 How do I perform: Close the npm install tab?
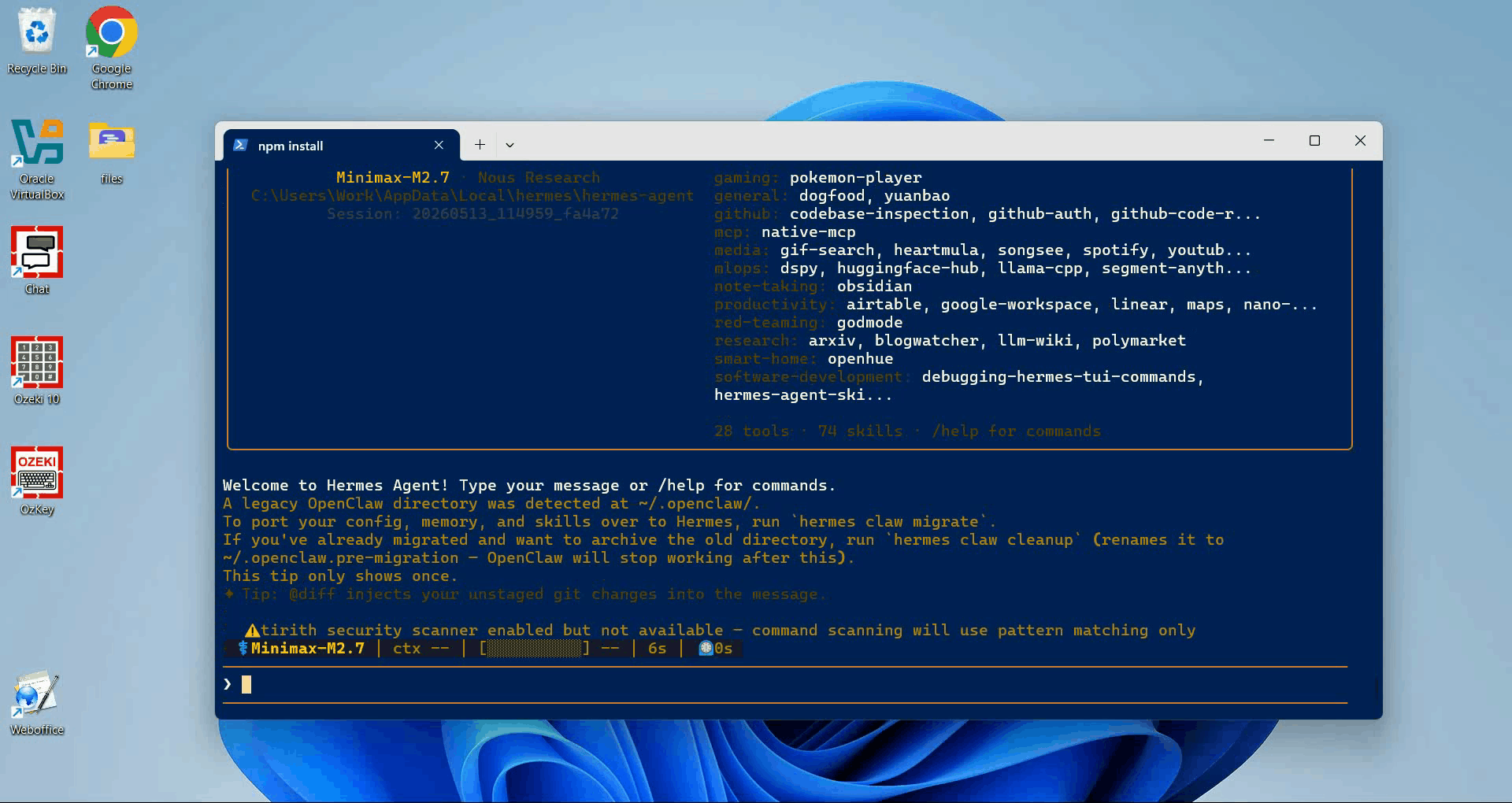(439, 145)
